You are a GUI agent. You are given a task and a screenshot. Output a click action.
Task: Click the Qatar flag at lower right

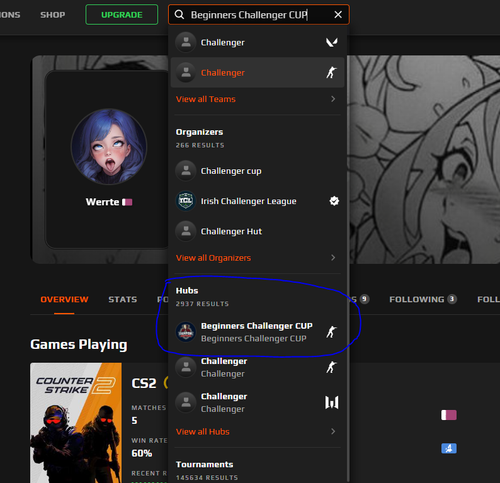449,415
